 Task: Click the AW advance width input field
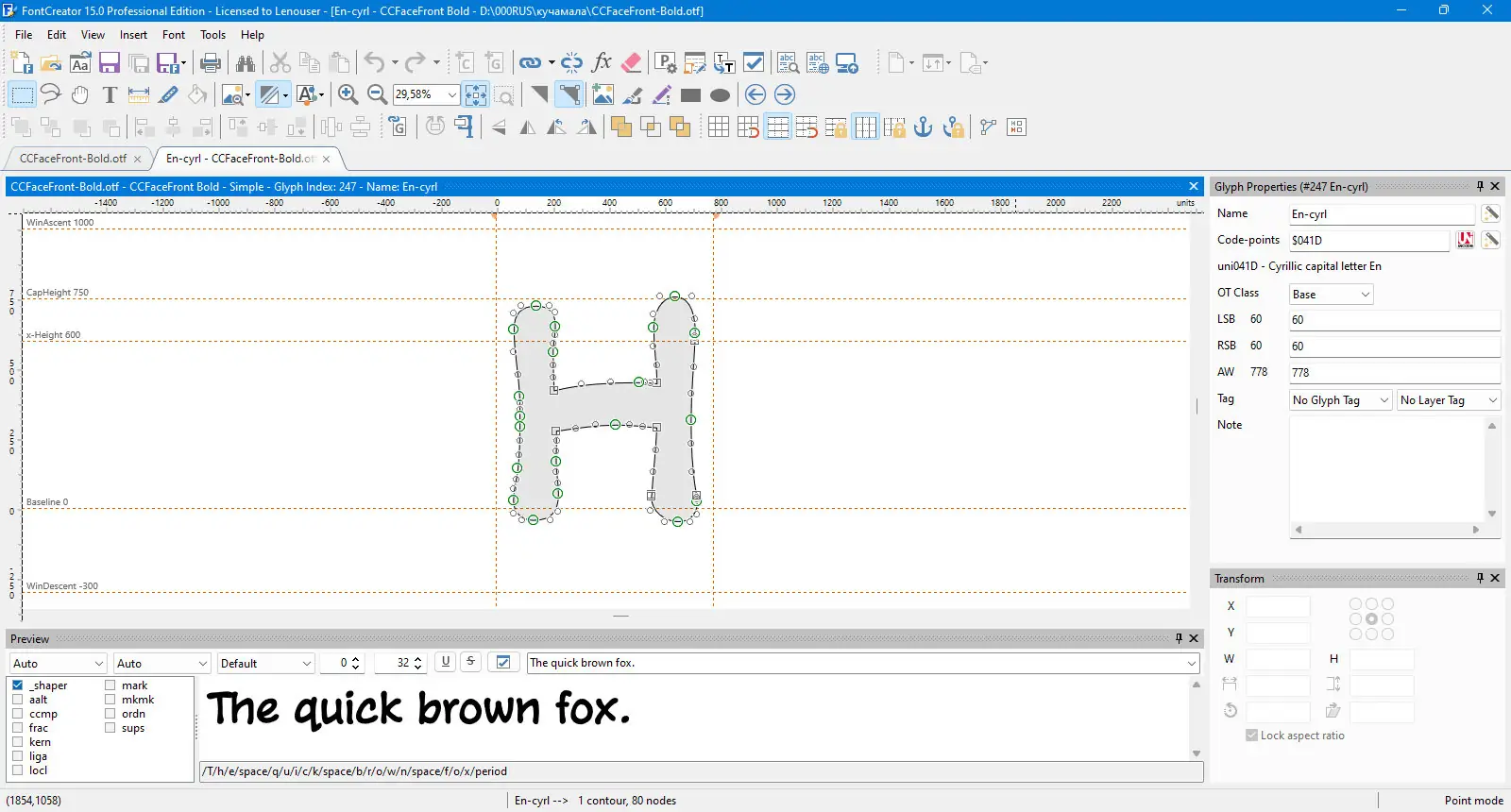(x=1395, y=372)
